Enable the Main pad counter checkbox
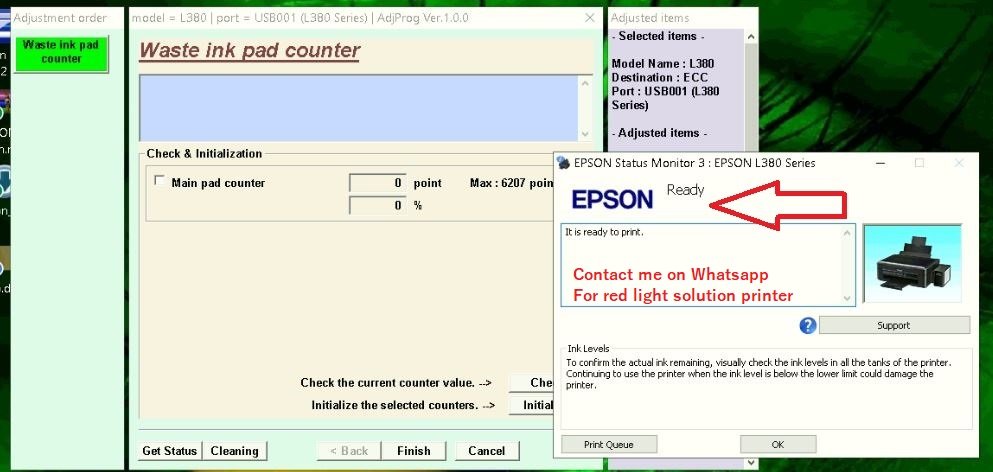The width and height of the screenshot is (993, 472). [159, 181]
